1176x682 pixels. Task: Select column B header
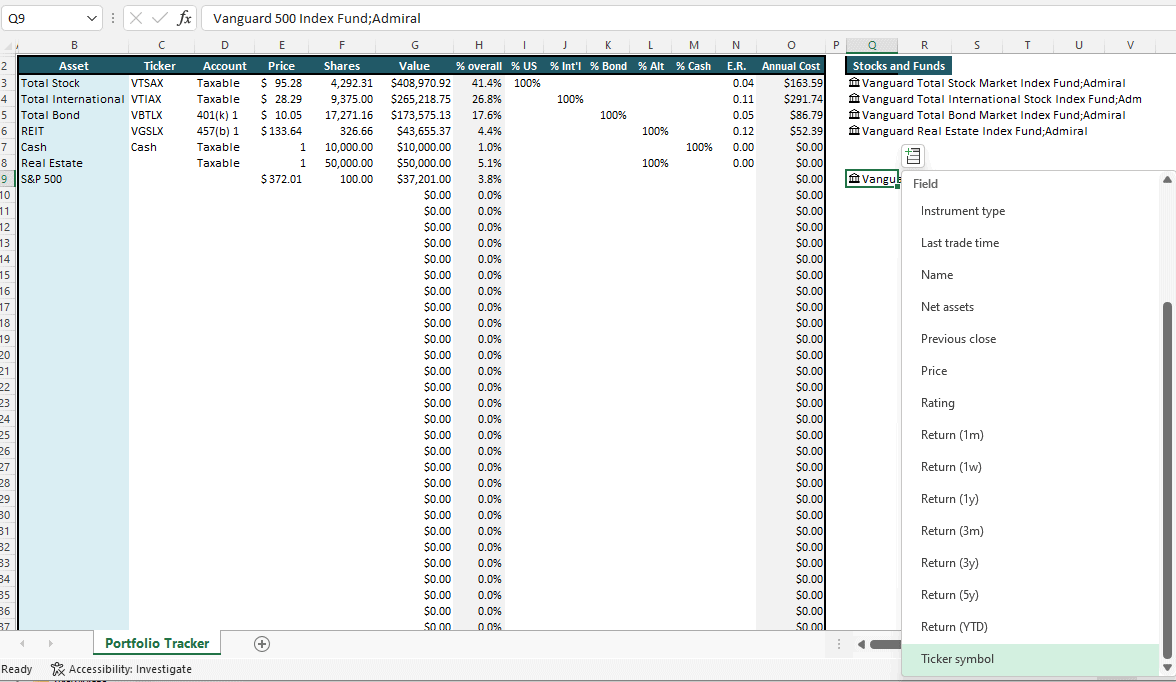(74, 45)
